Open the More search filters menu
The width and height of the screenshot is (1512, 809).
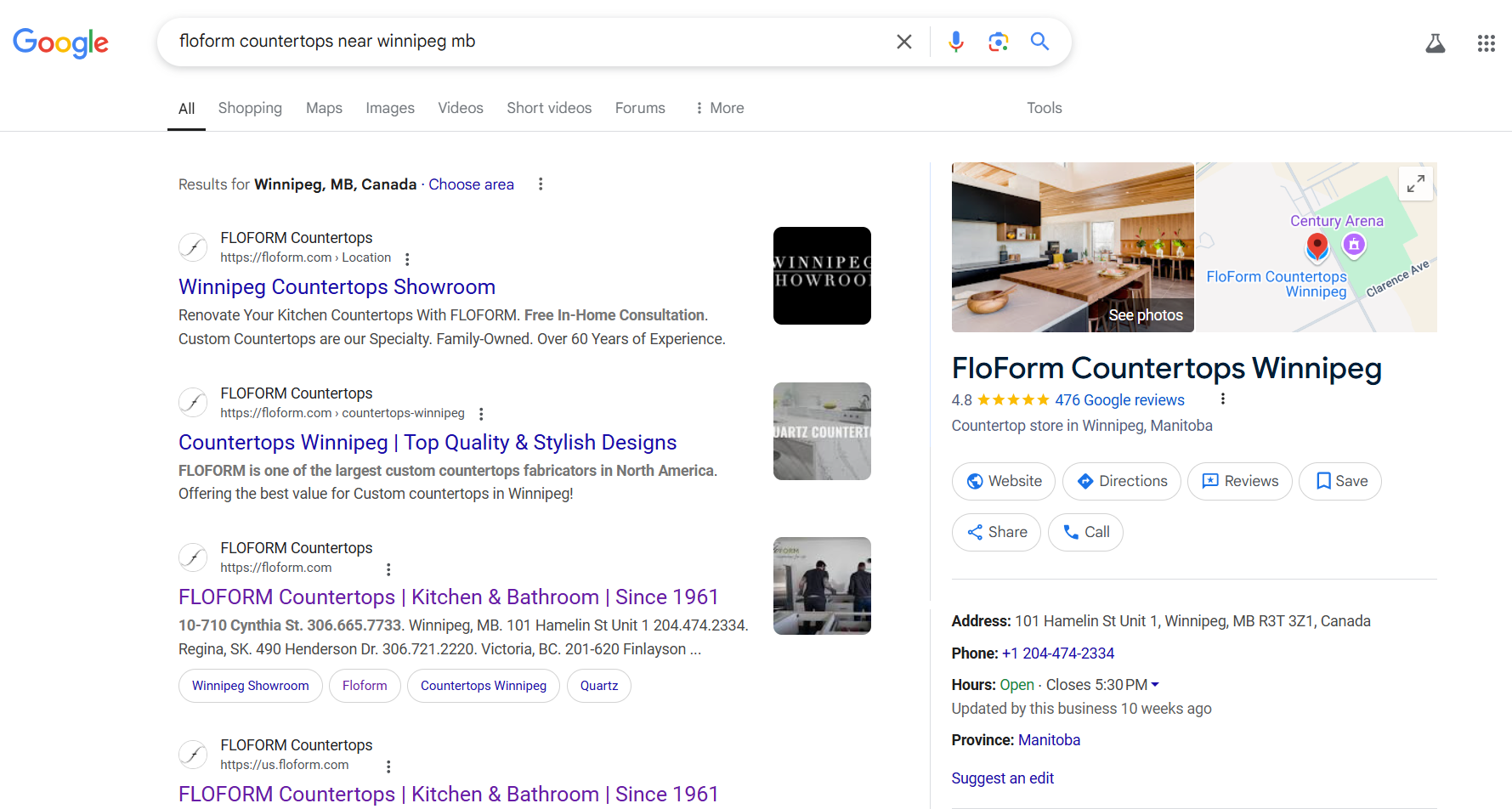(x=719, y=108)
